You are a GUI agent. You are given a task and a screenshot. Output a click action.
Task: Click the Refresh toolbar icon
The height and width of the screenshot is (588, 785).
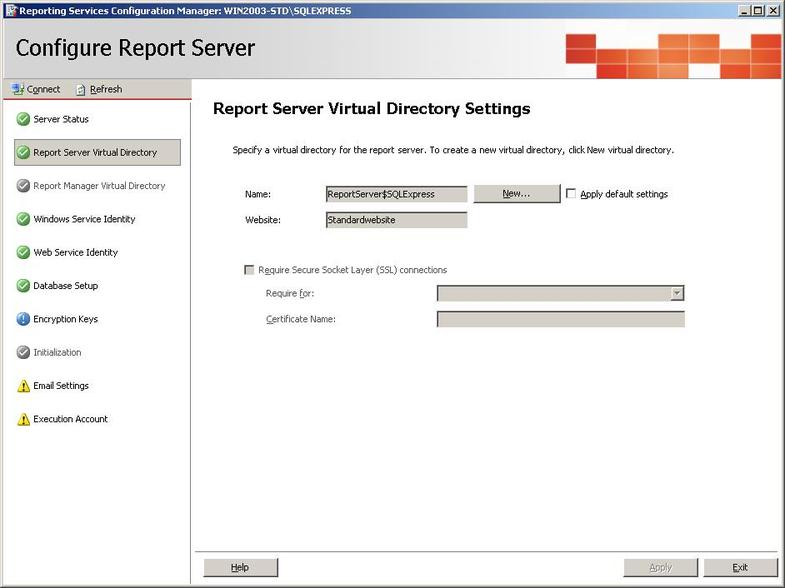coord(80,90)
